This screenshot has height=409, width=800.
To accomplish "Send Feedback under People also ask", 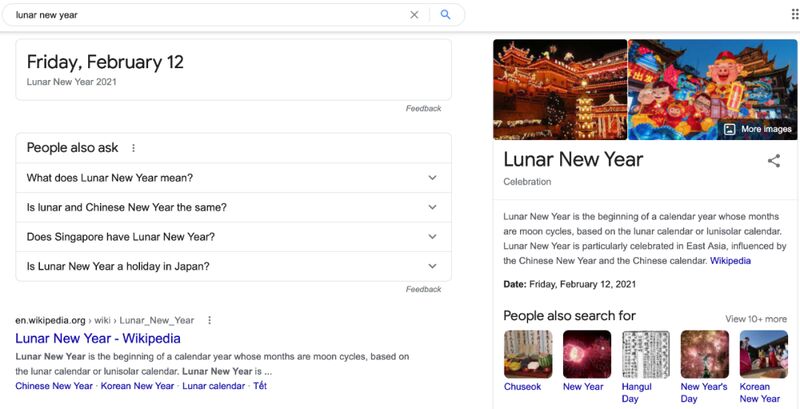I will [x=423, y=289].
